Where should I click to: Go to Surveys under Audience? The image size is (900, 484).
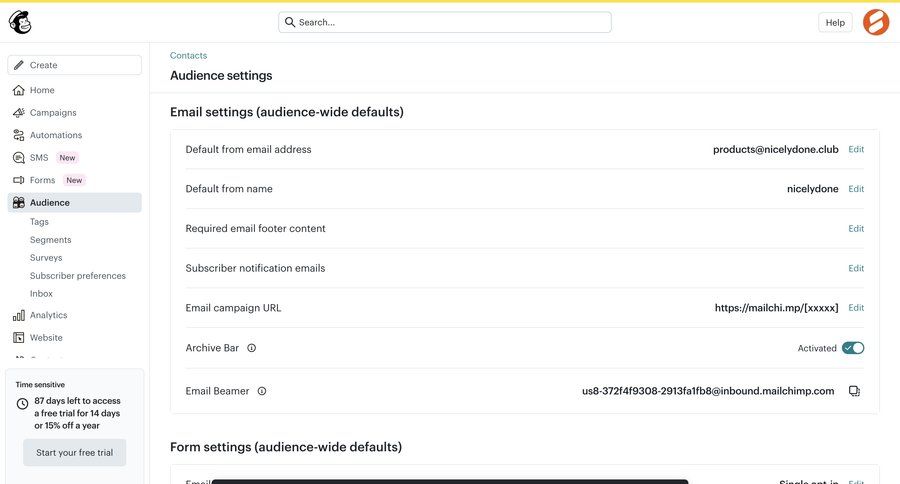click(x=46, y=258)
